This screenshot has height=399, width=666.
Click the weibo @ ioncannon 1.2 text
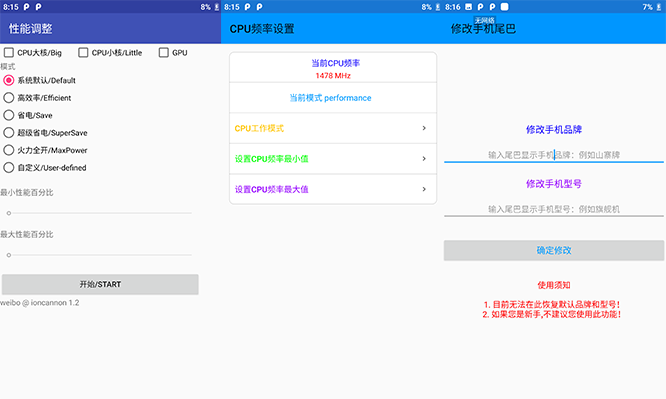point(40,303)
